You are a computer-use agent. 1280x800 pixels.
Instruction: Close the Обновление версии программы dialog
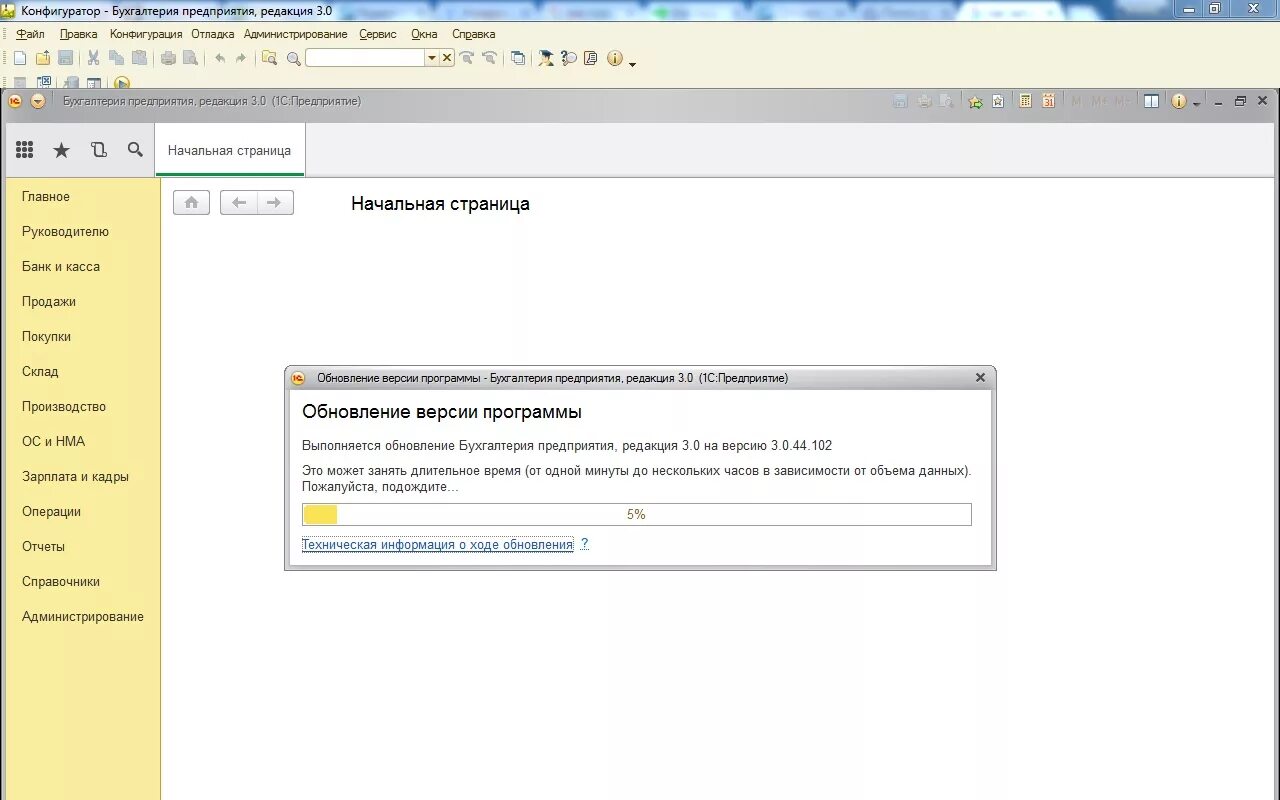tap(980, 378)
